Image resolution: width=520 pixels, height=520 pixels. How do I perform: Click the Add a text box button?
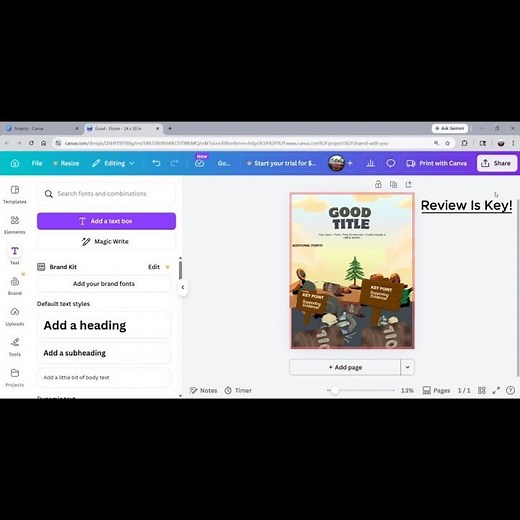[106, 221]
